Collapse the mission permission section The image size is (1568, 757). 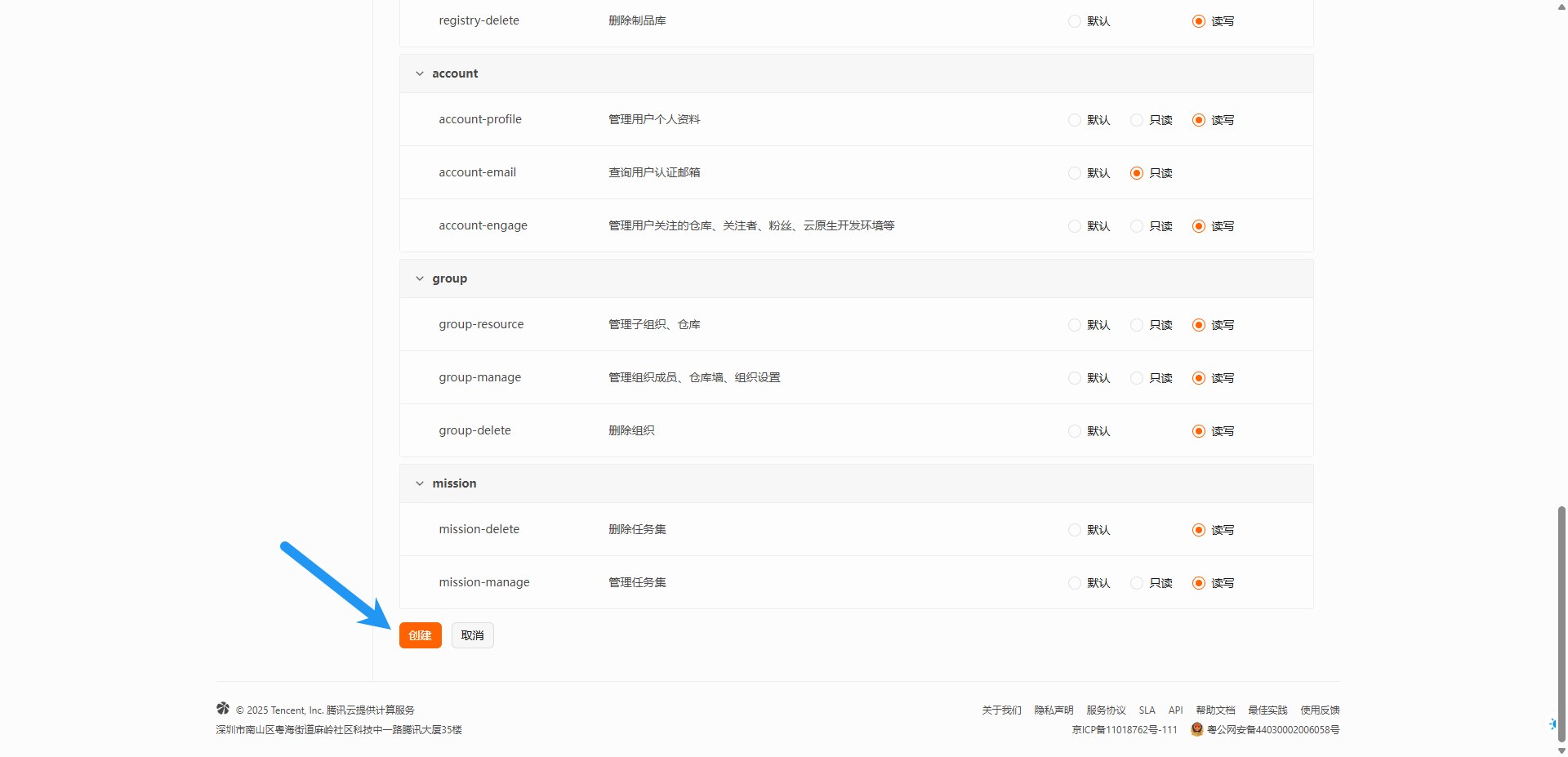click(420, 483)
